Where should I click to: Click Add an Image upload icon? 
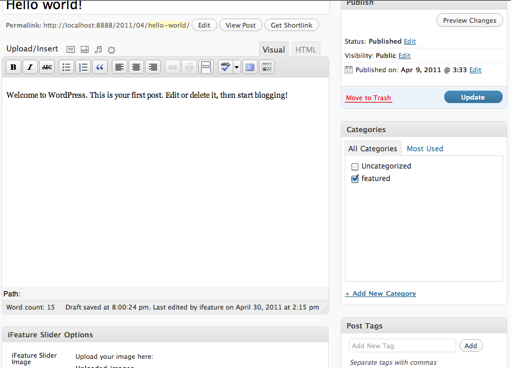pos(70,50)
